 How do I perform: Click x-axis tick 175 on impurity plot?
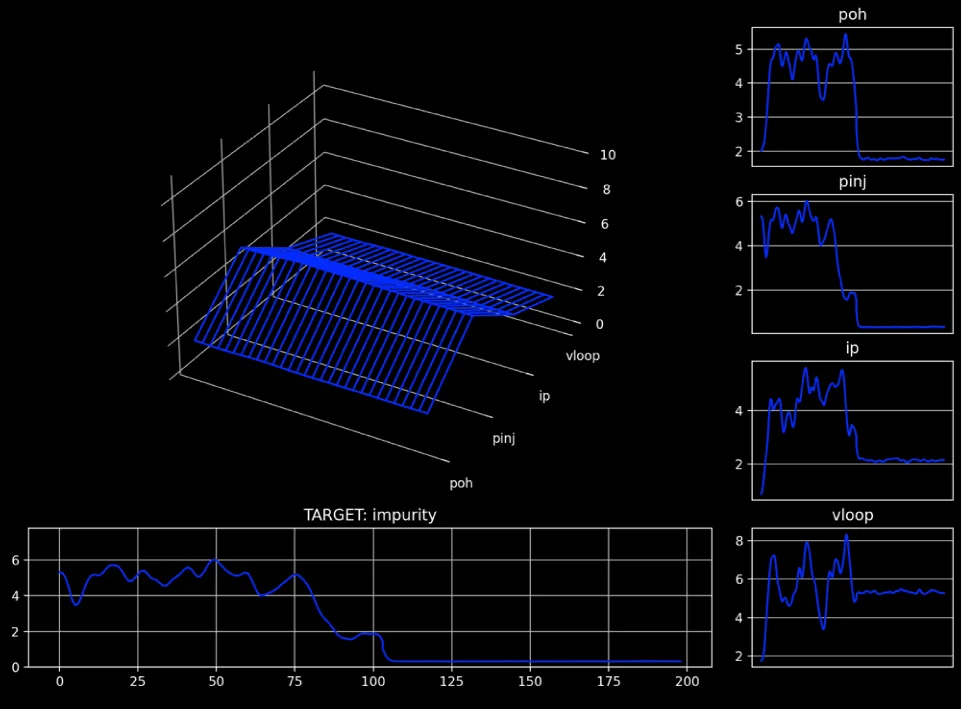pyautogui.click(x=609, y=681)
